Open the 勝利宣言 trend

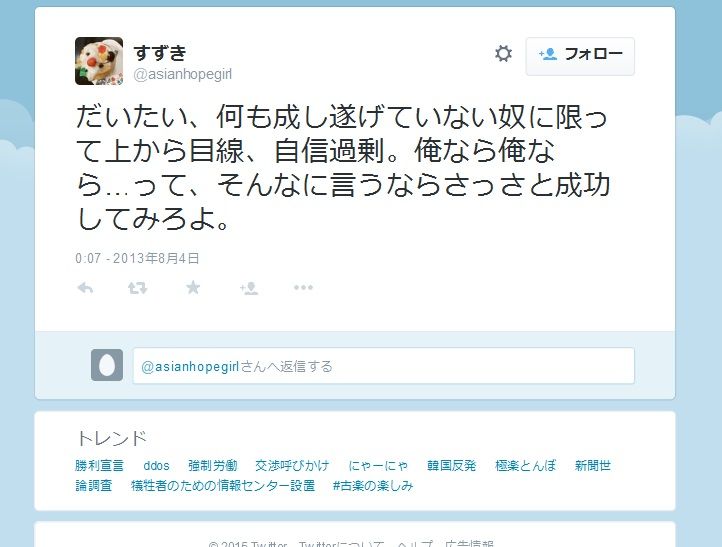pos(99,466)
